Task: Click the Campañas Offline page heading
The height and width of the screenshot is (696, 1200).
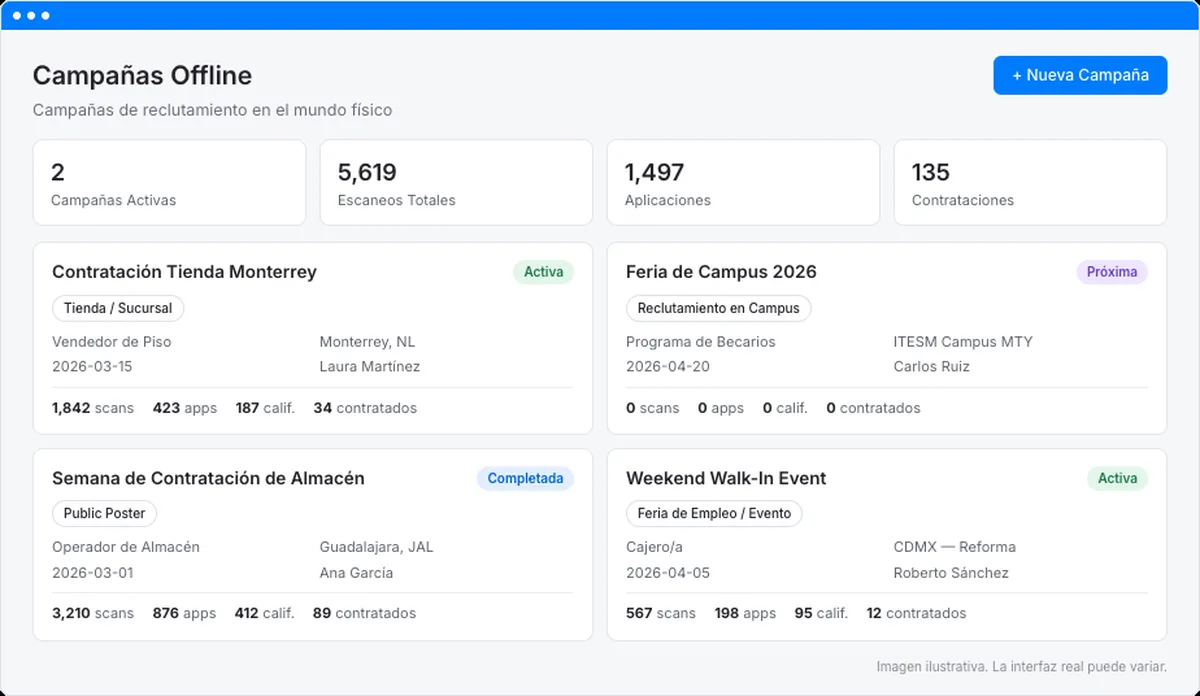Action: [x=142, y=76]
